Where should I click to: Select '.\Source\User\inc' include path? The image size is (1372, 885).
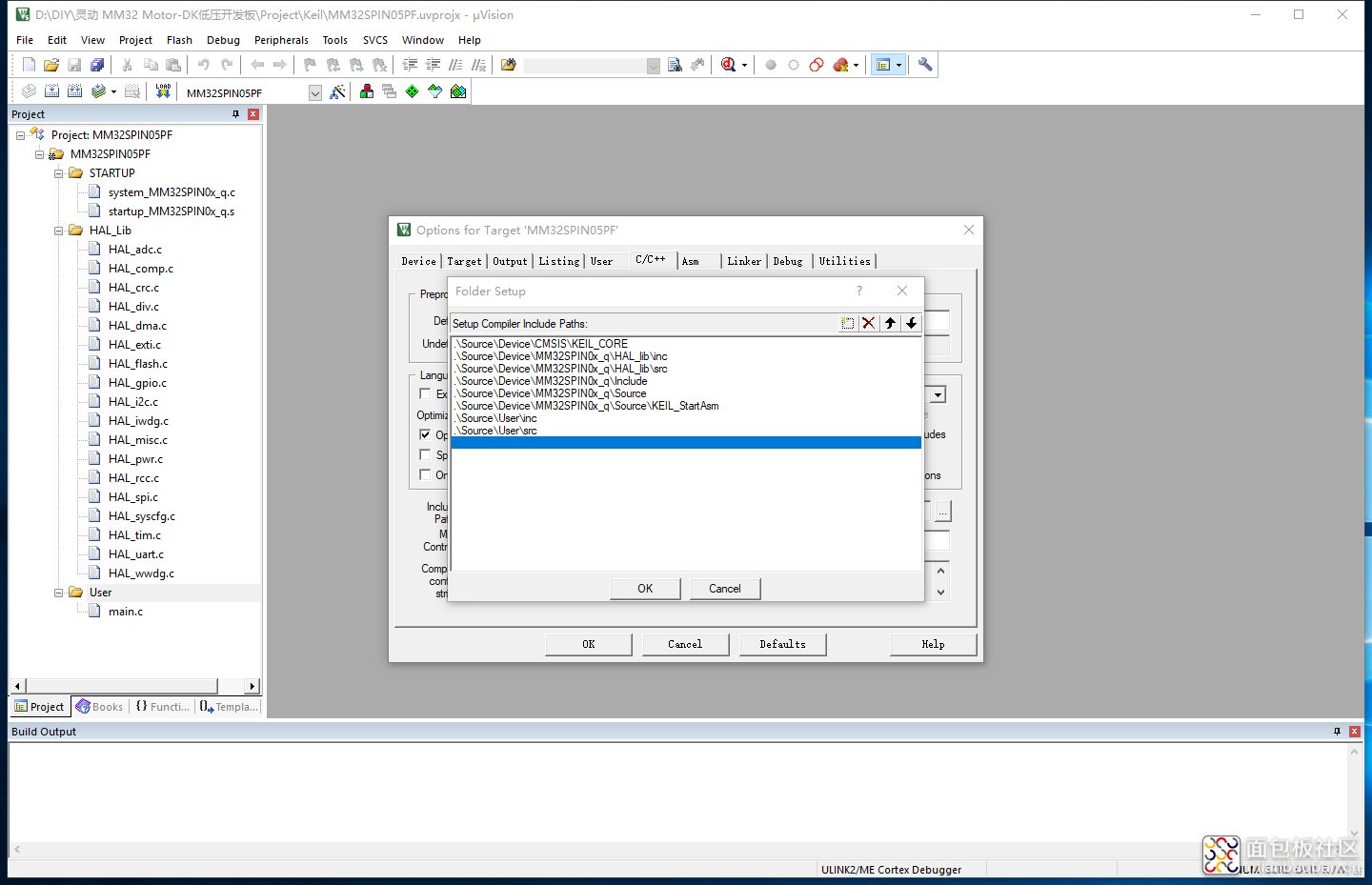click(x=495, y=418)
